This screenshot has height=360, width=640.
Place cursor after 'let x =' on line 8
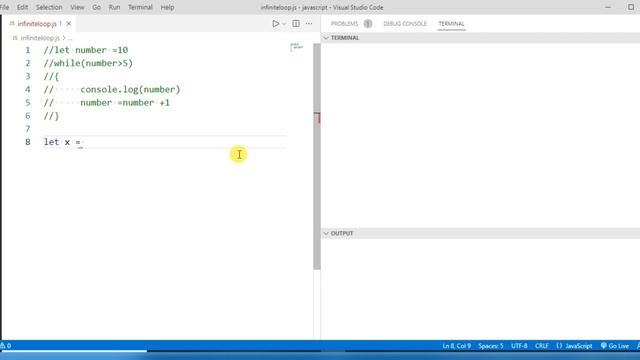(82, 142)
